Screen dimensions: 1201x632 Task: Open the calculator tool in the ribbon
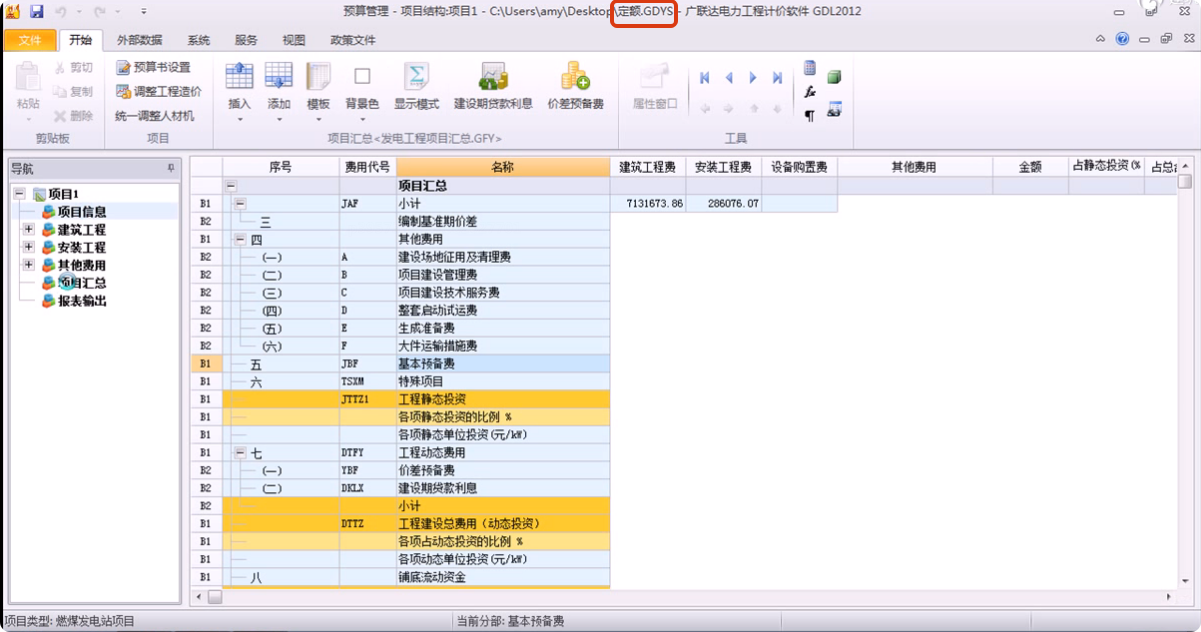click(810, 68)
